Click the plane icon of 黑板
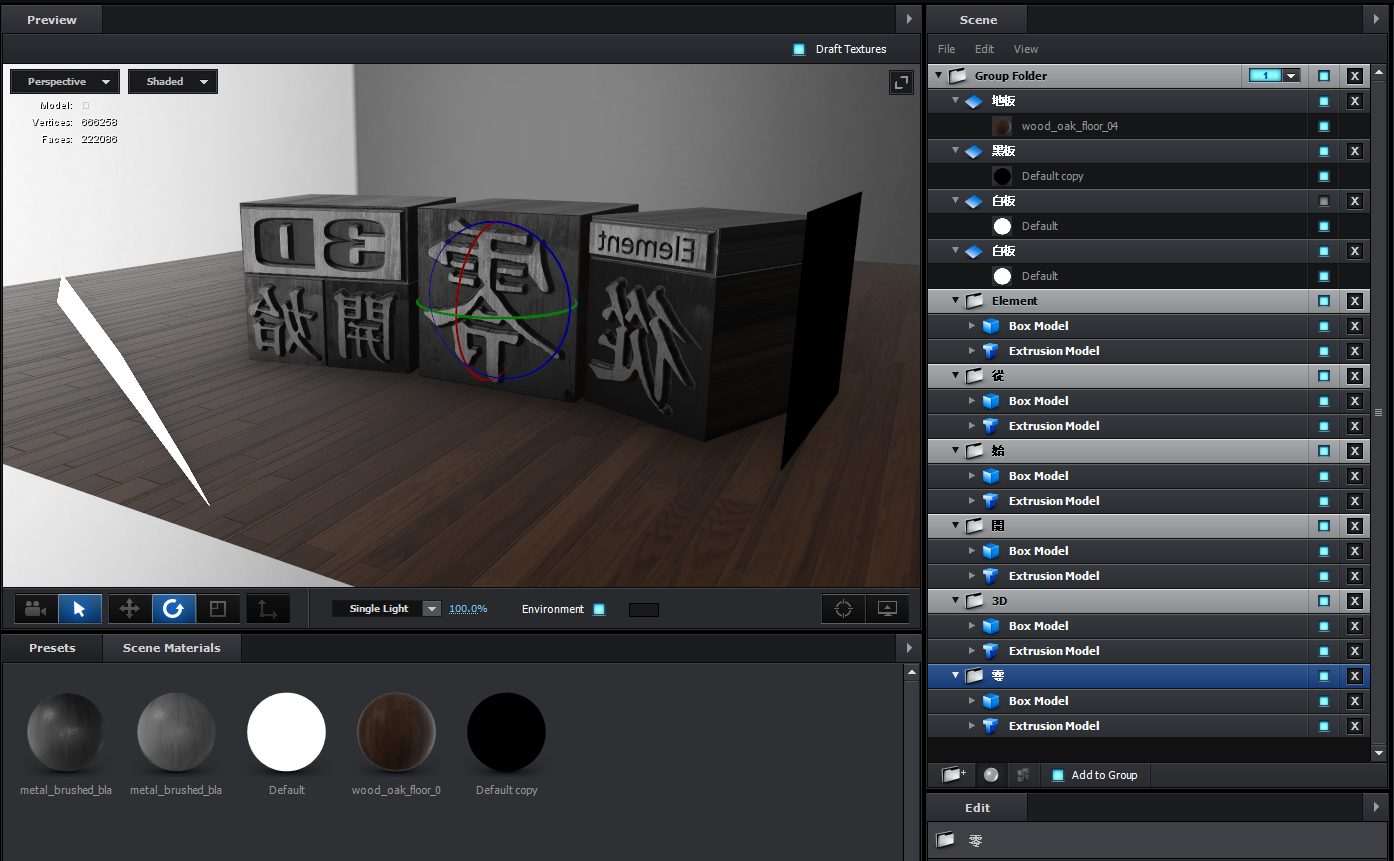Viewport: 1394px width, 861px height. click(975, 151)
